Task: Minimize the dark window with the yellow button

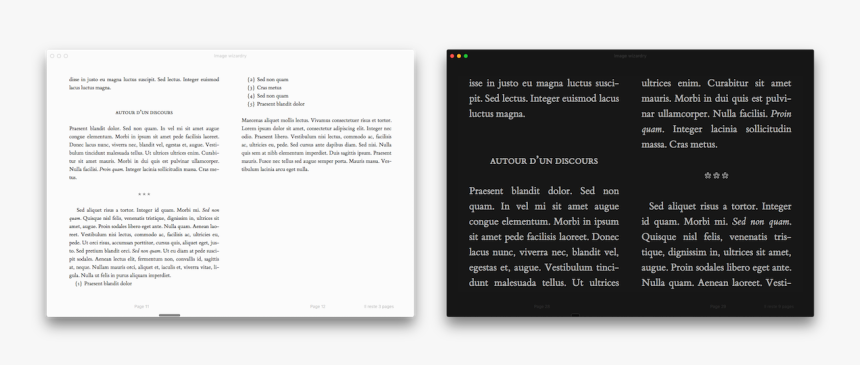Action: (459, 56)
